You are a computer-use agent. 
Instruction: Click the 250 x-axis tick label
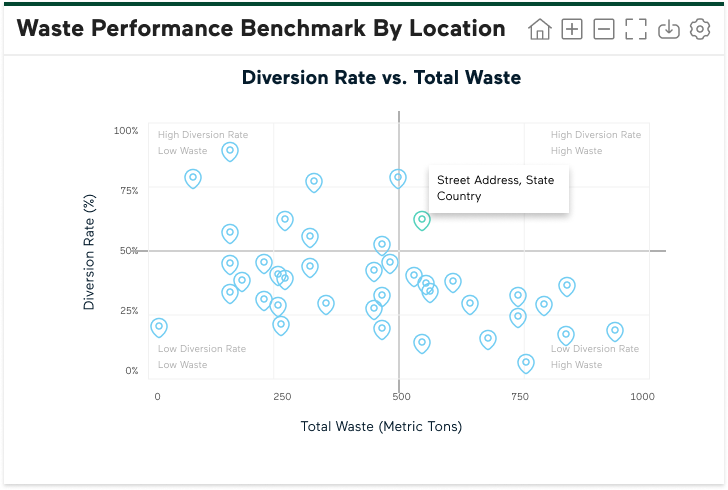[282, 397]
